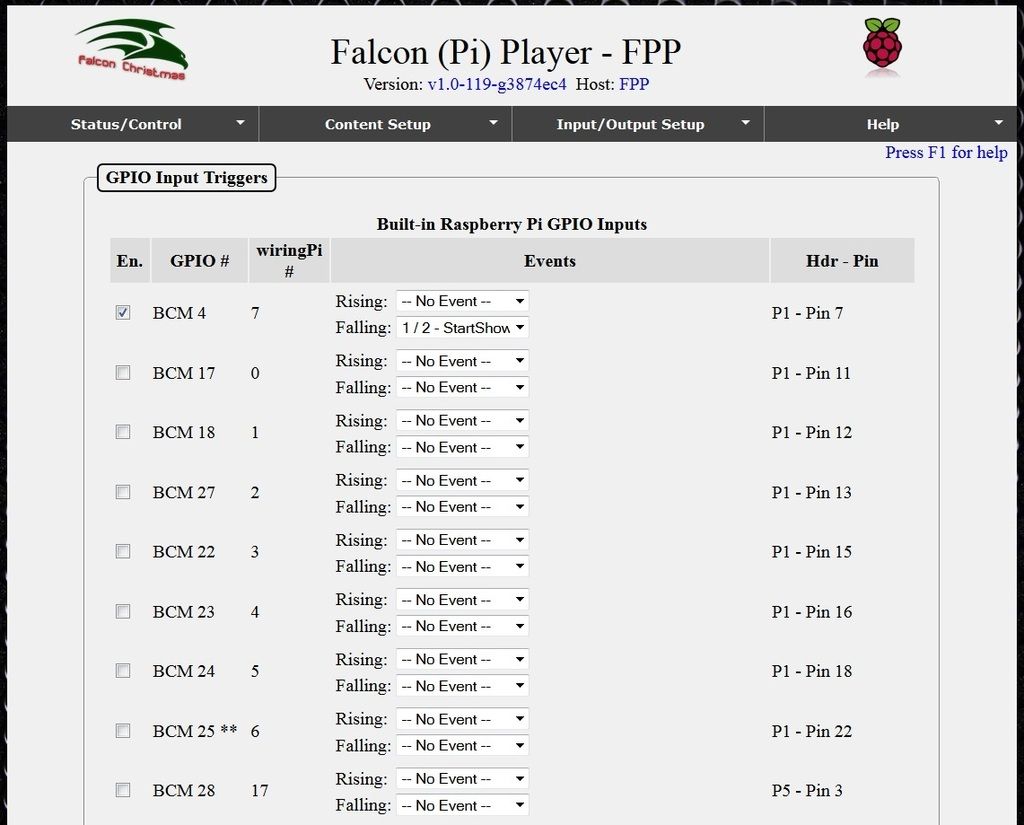The image size is (1024, 825).
Task: Open the BCM 25 Rising event list
Action: 462,719
